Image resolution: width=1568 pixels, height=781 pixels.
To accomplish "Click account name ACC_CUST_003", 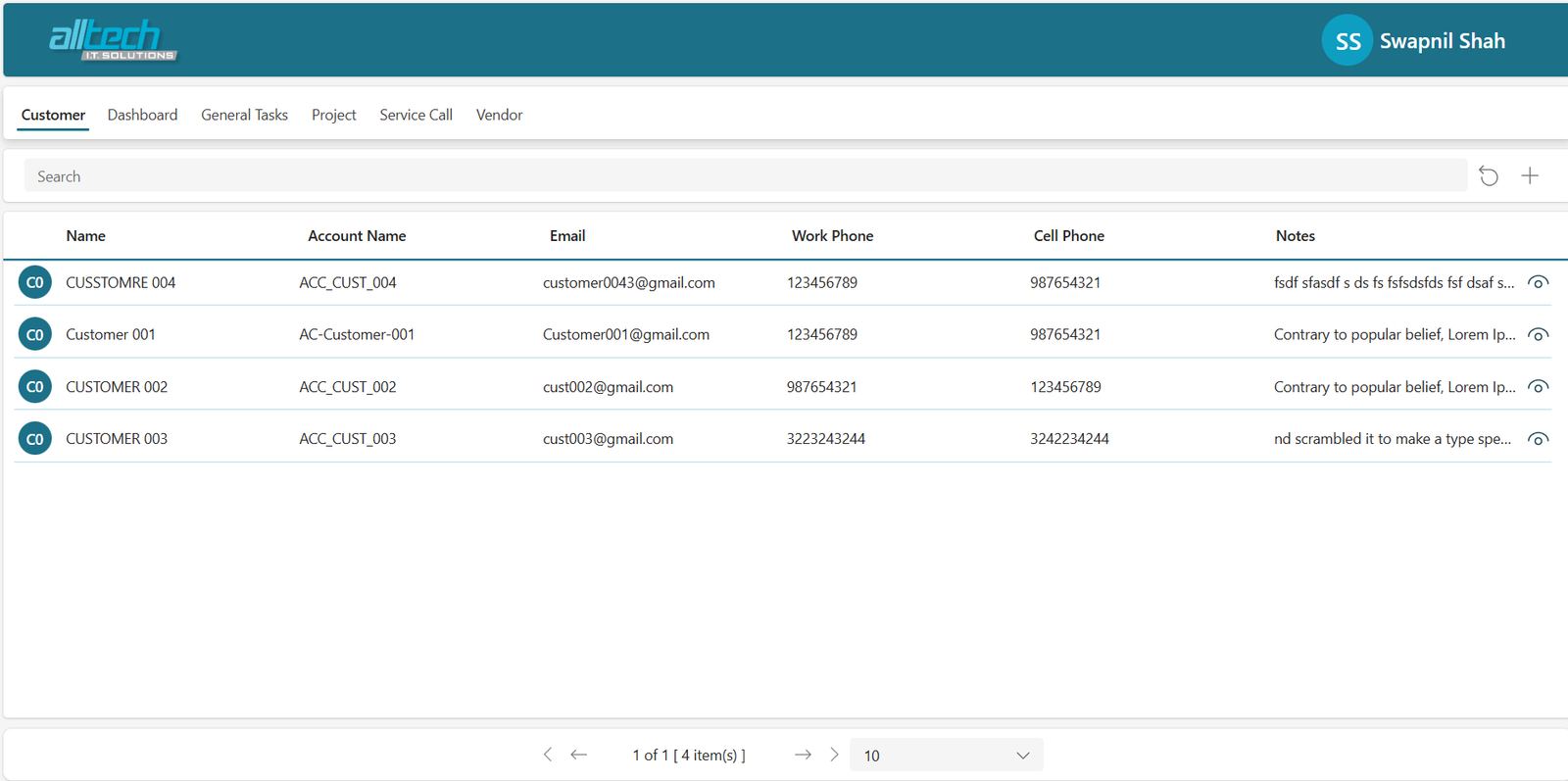I will click(x=348, y=439).
